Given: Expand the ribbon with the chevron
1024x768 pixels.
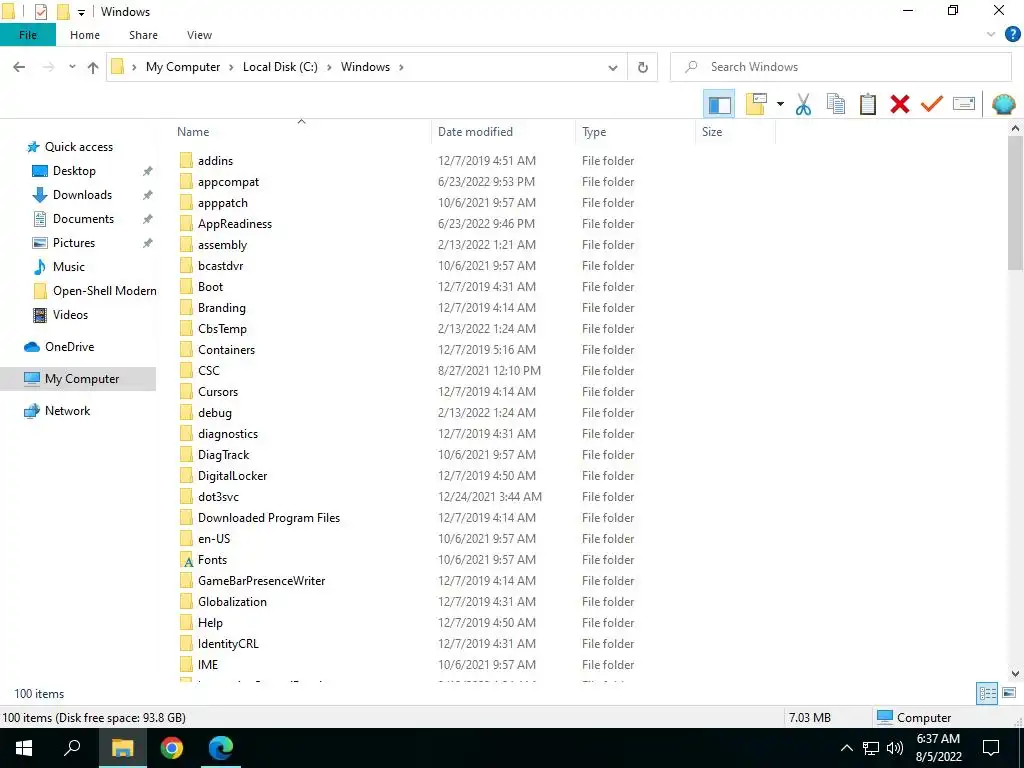Looking at the screenshot, I should pyautogui.click(x=991, y=35).
